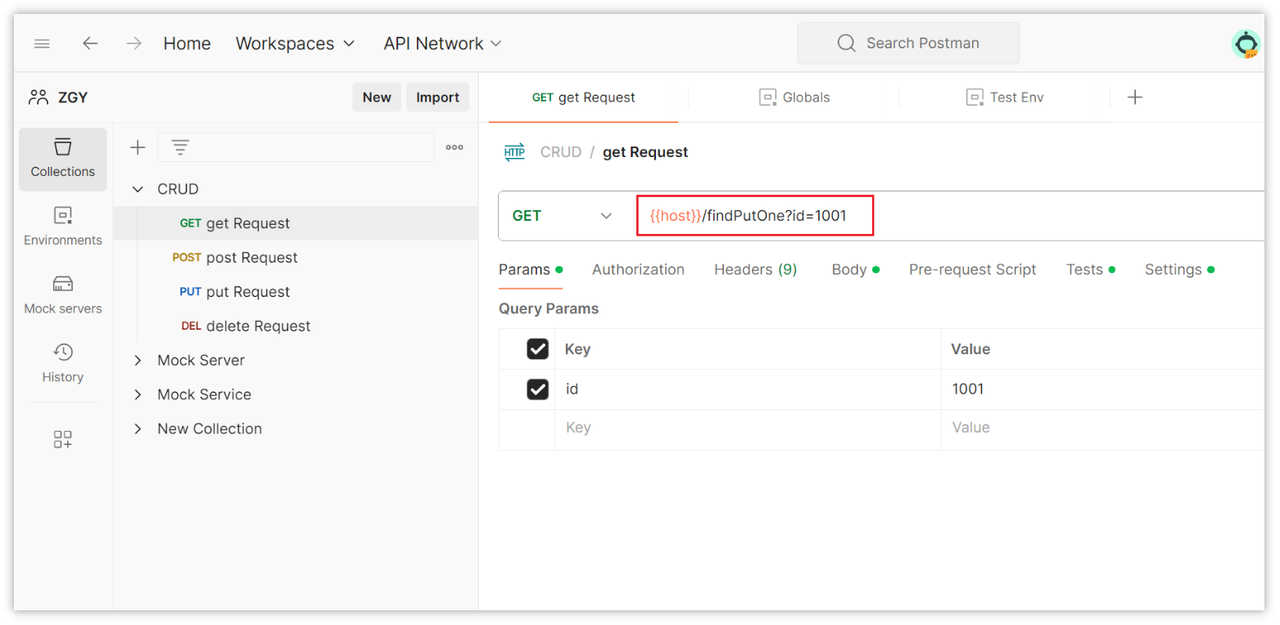Click the id key cell
The width and height of the screenshot is (1280, 625).
click(x=748, y=389)
